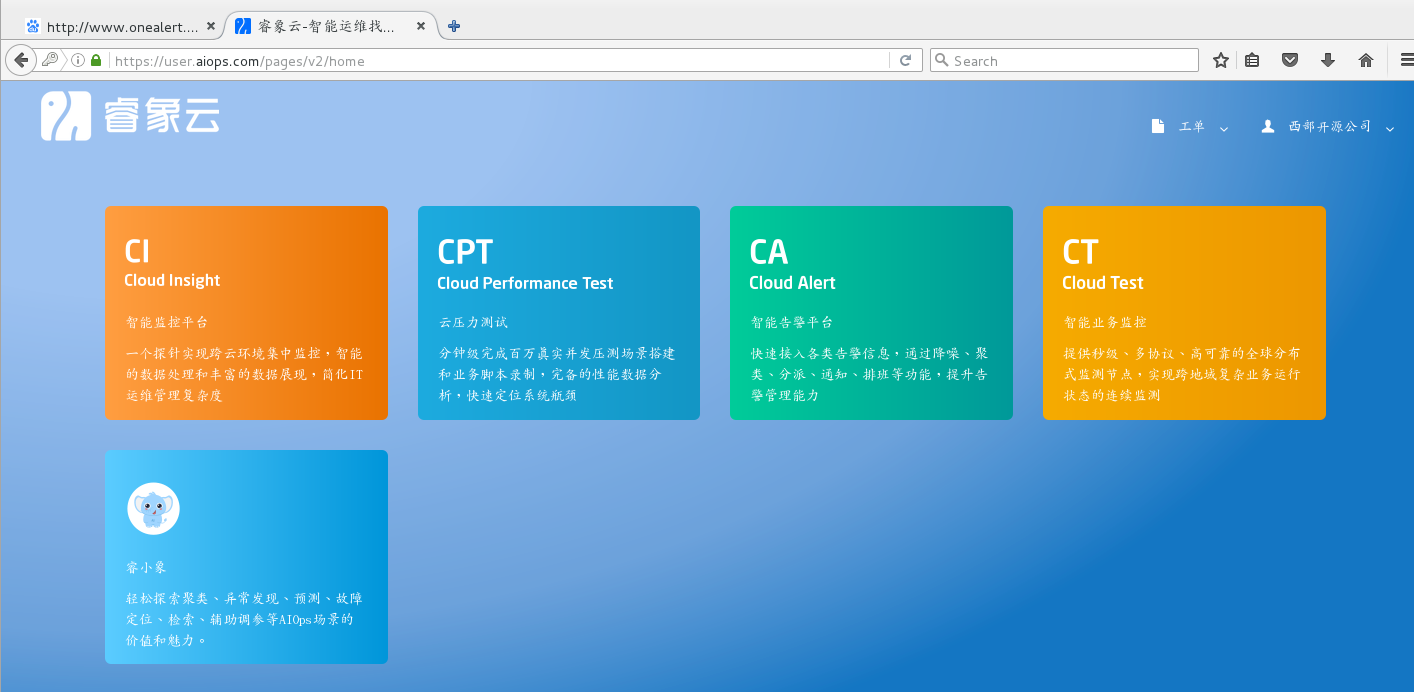Go to browser Home icon

click(x=1366, y=60)
